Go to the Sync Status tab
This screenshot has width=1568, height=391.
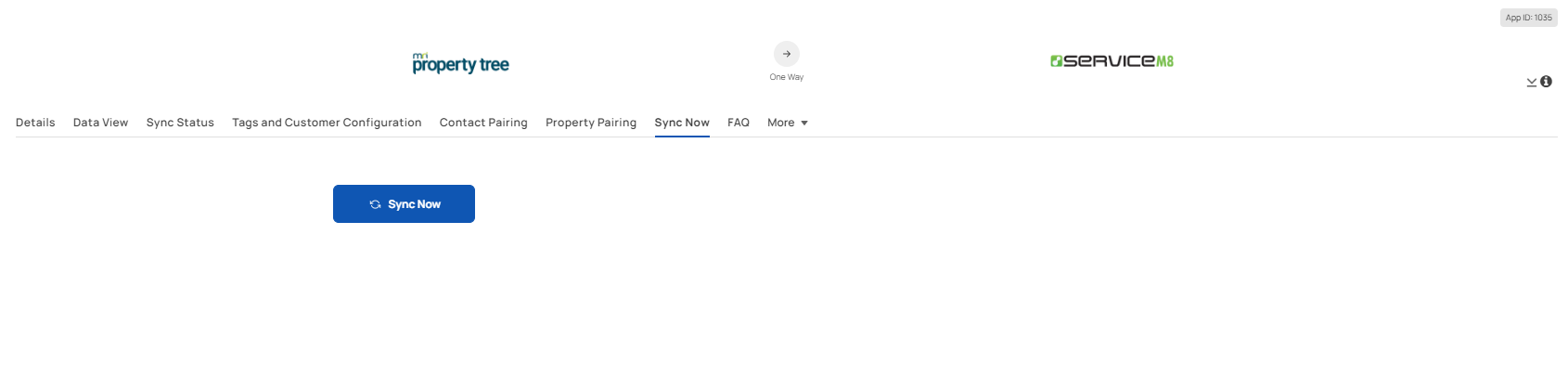[180, 123]
